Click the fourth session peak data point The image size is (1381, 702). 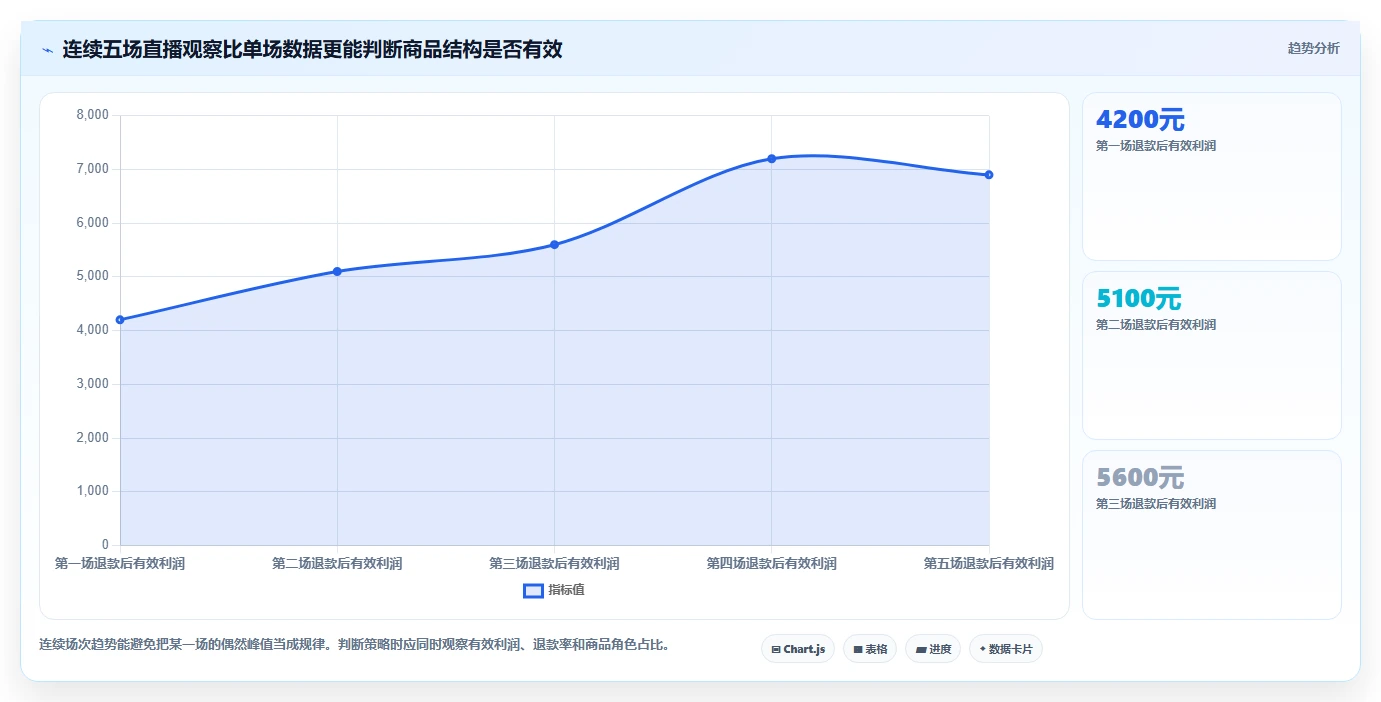click(x=772, y=159)
